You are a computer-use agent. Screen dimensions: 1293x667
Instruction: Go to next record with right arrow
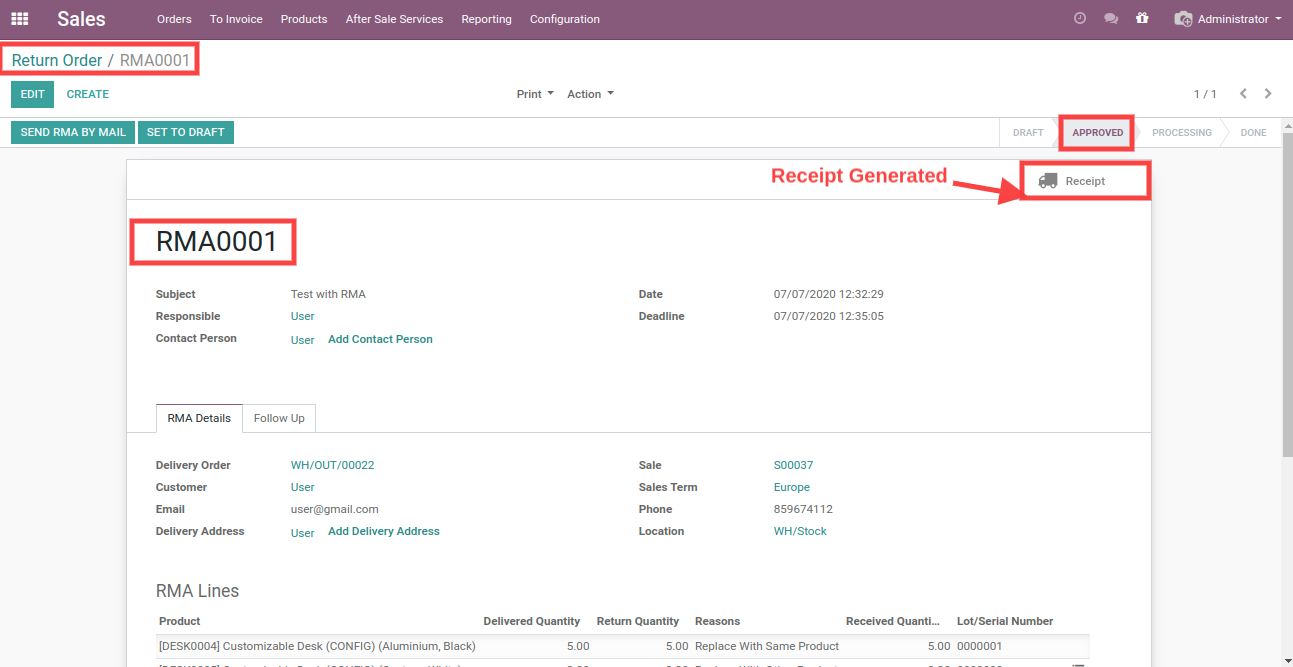coord(1268,94)
